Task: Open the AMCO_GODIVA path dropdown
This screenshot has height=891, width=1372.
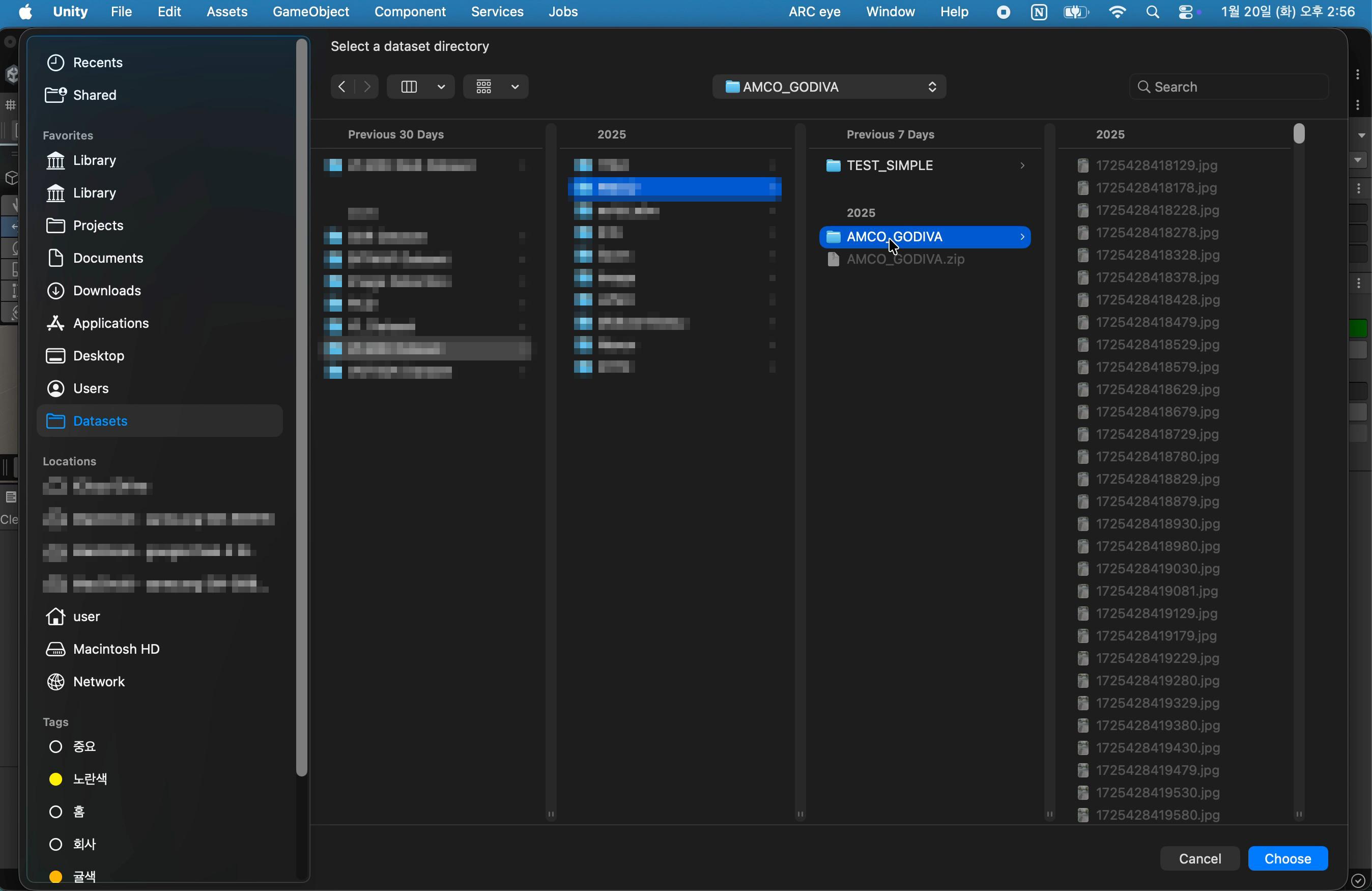Action: pyautogui.click(x=828, y=87)
